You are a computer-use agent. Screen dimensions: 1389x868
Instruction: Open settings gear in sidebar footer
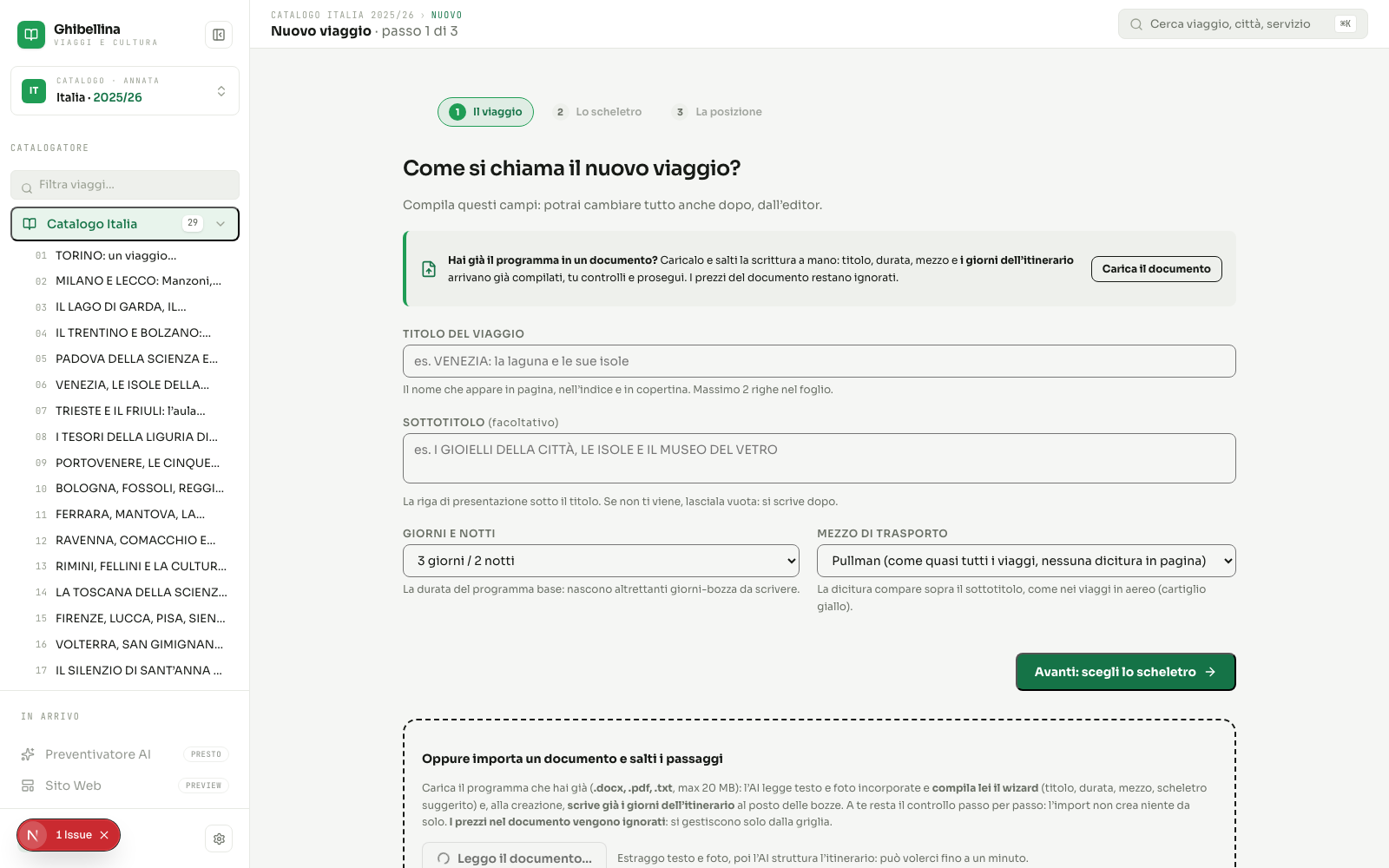pos(219,838)
